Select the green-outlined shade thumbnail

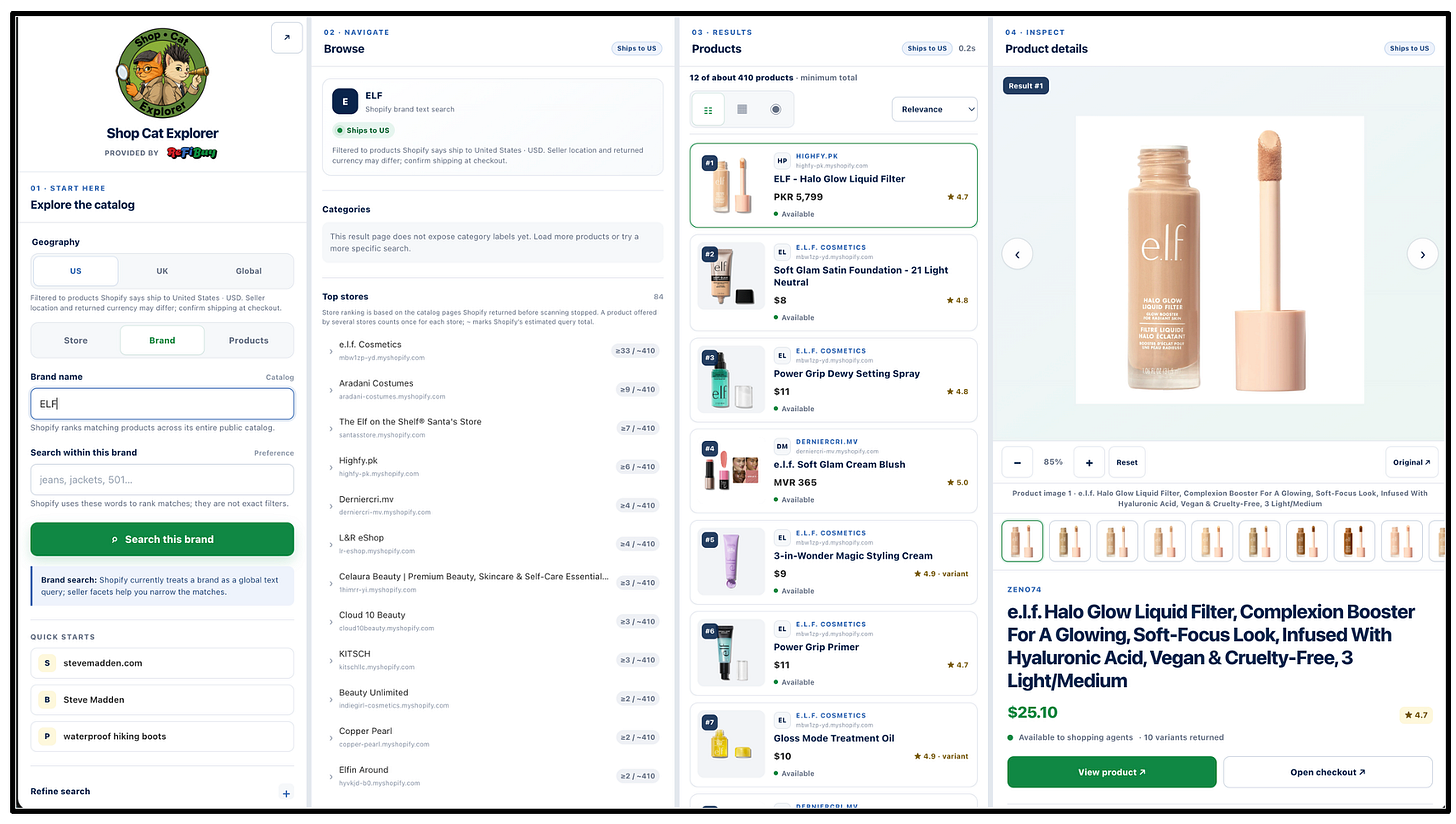coord(1022,541)
